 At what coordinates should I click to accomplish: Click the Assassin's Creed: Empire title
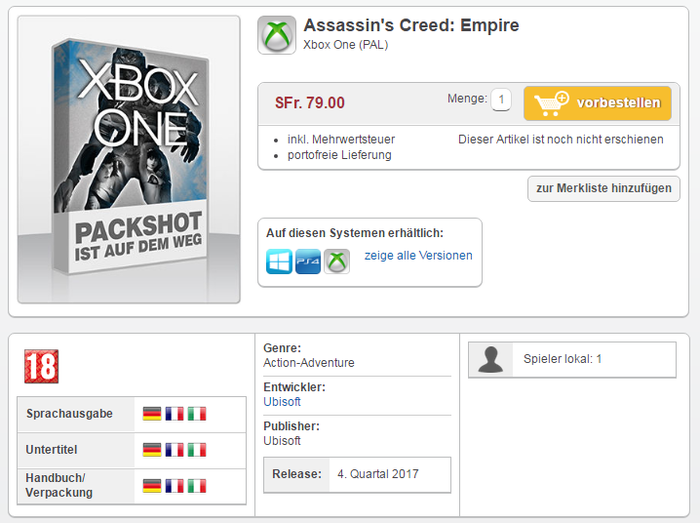coord(411,25)
